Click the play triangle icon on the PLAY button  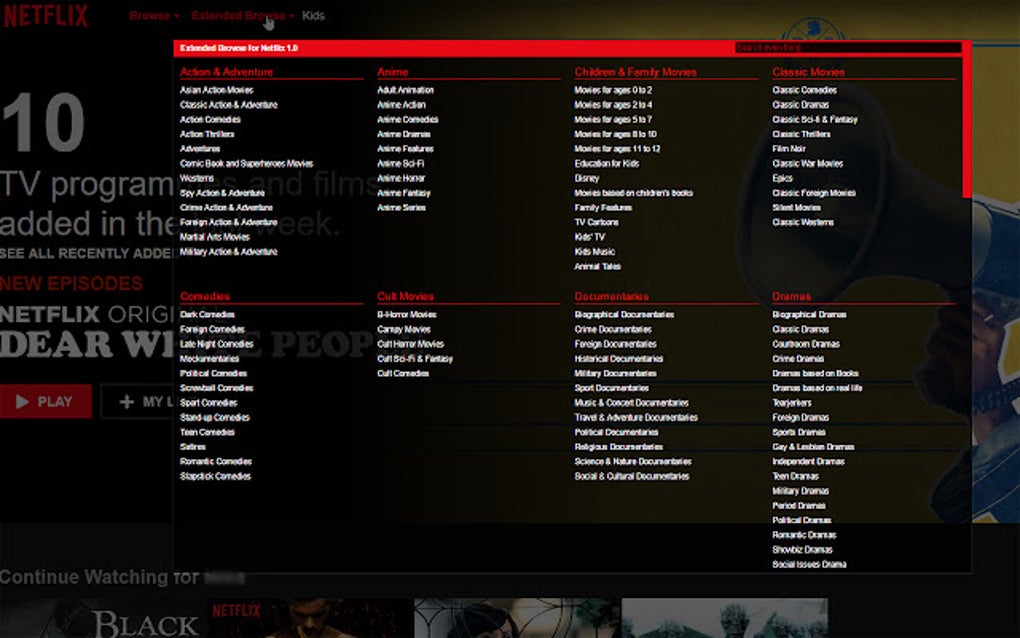point(21,399)
